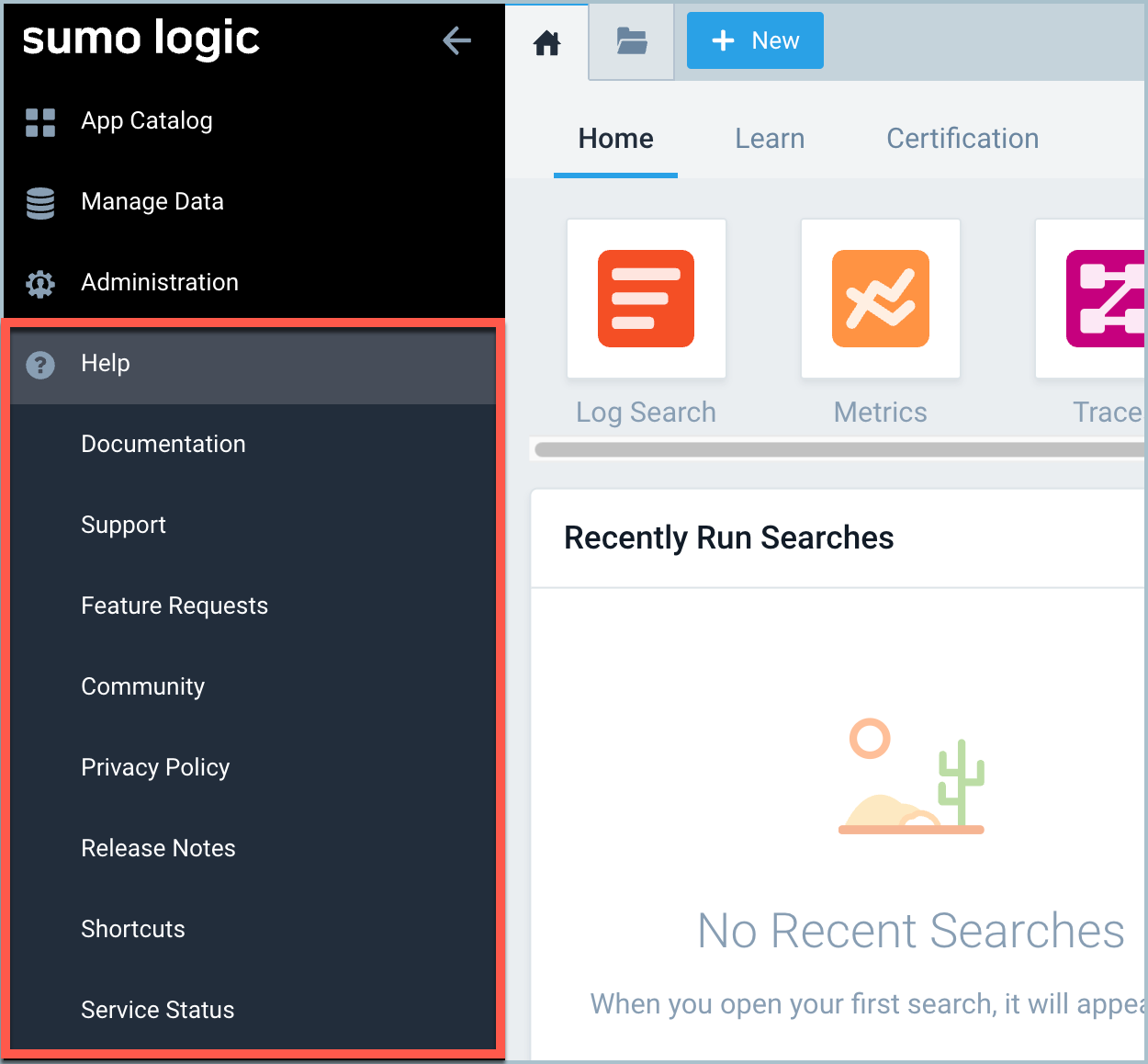This screenshot has height=1064, width=1148.
Task: Go to the home tab icon
Action: tap(547, 42)
